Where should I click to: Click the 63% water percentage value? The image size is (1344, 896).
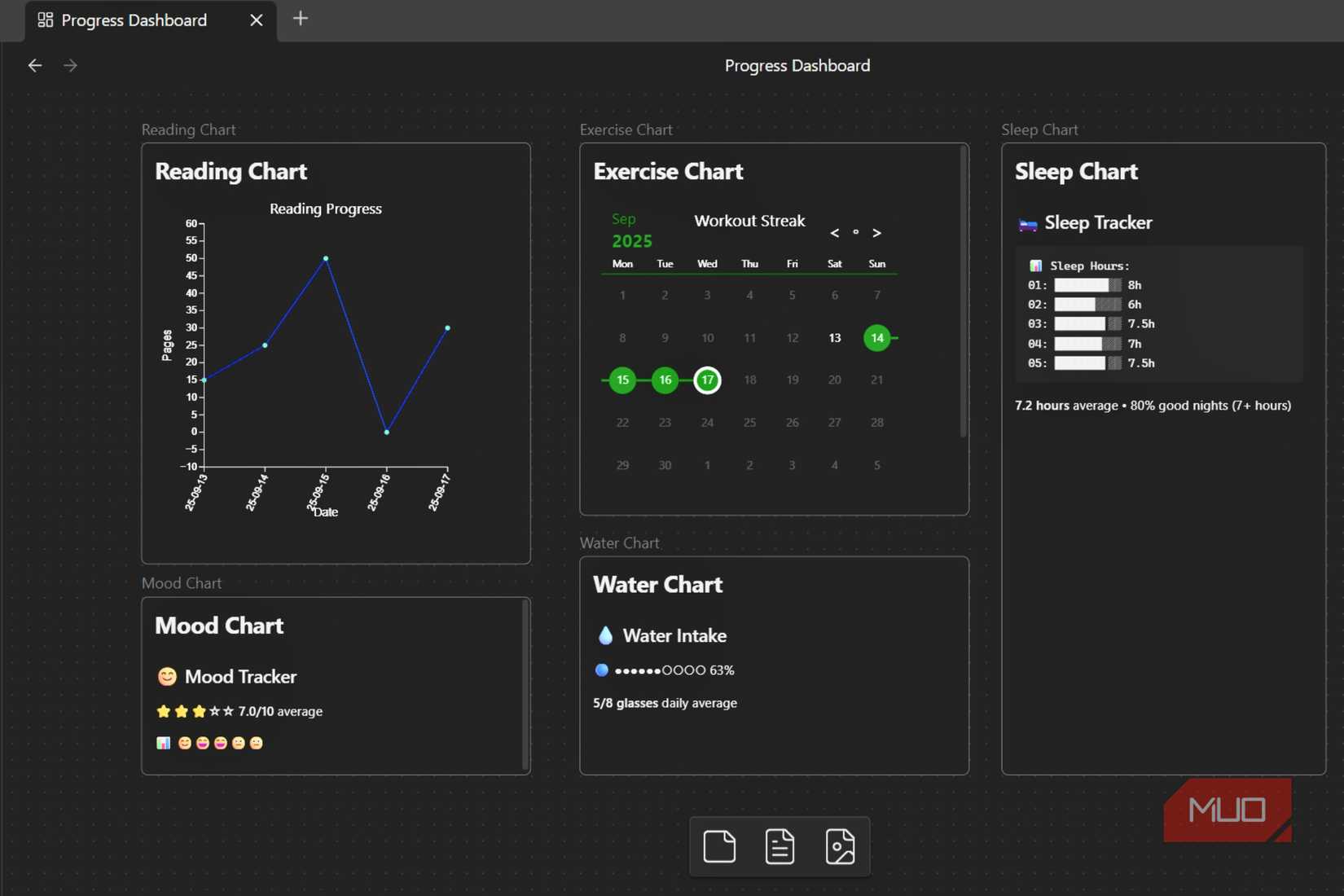pos(722,670)
